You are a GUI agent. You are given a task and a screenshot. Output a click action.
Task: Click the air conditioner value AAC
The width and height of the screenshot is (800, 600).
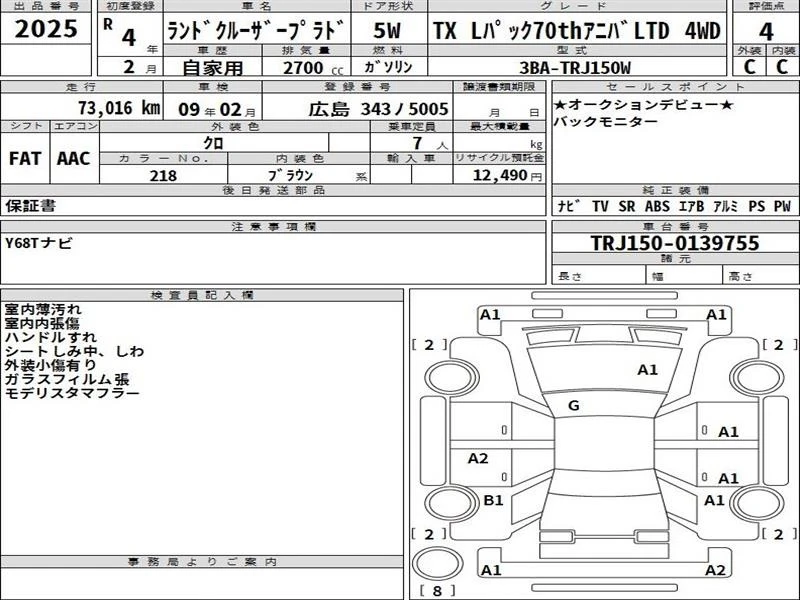click(73, 159)
